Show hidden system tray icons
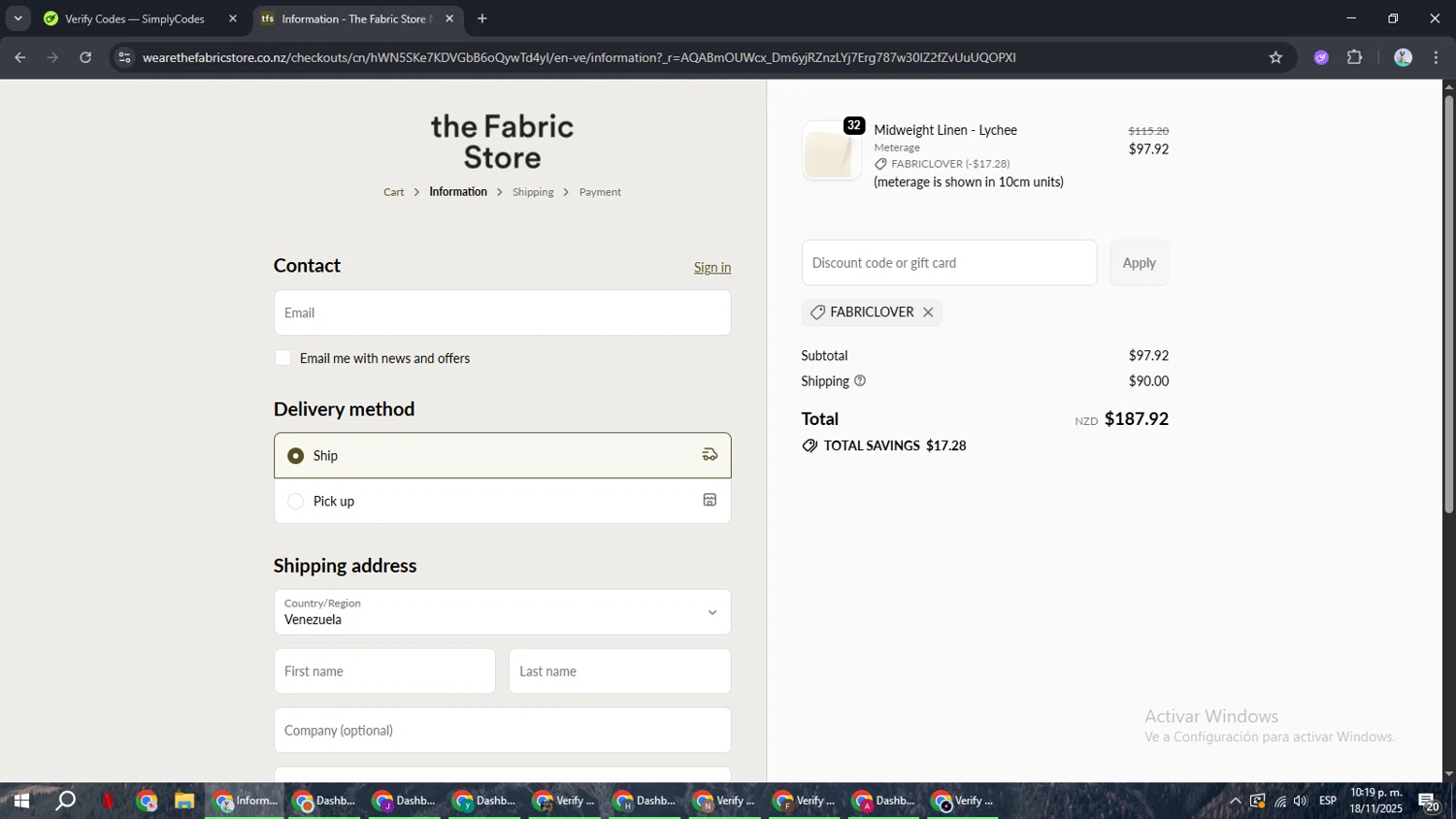The image size is (1456, 819). (1235, 802)
